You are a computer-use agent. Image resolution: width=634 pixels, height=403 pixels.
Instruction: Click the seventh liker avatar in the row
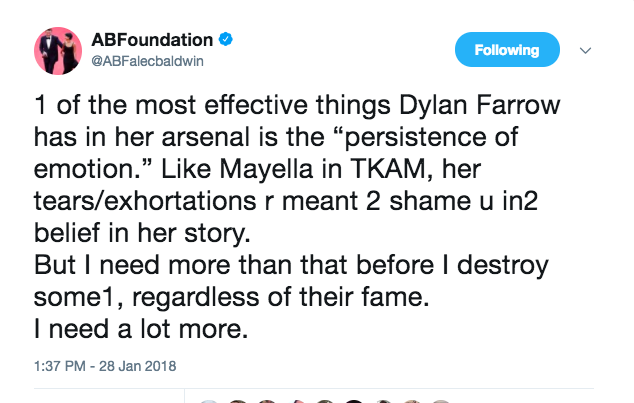[x=383, y=402]
